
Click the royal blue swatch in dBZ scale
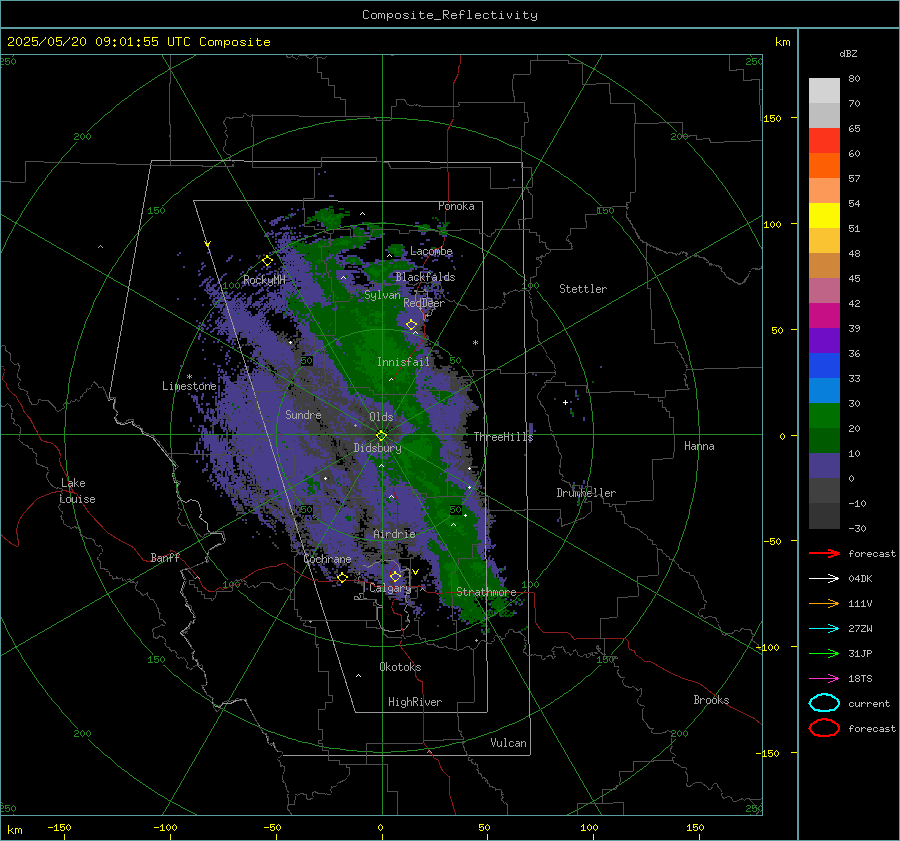824,366
